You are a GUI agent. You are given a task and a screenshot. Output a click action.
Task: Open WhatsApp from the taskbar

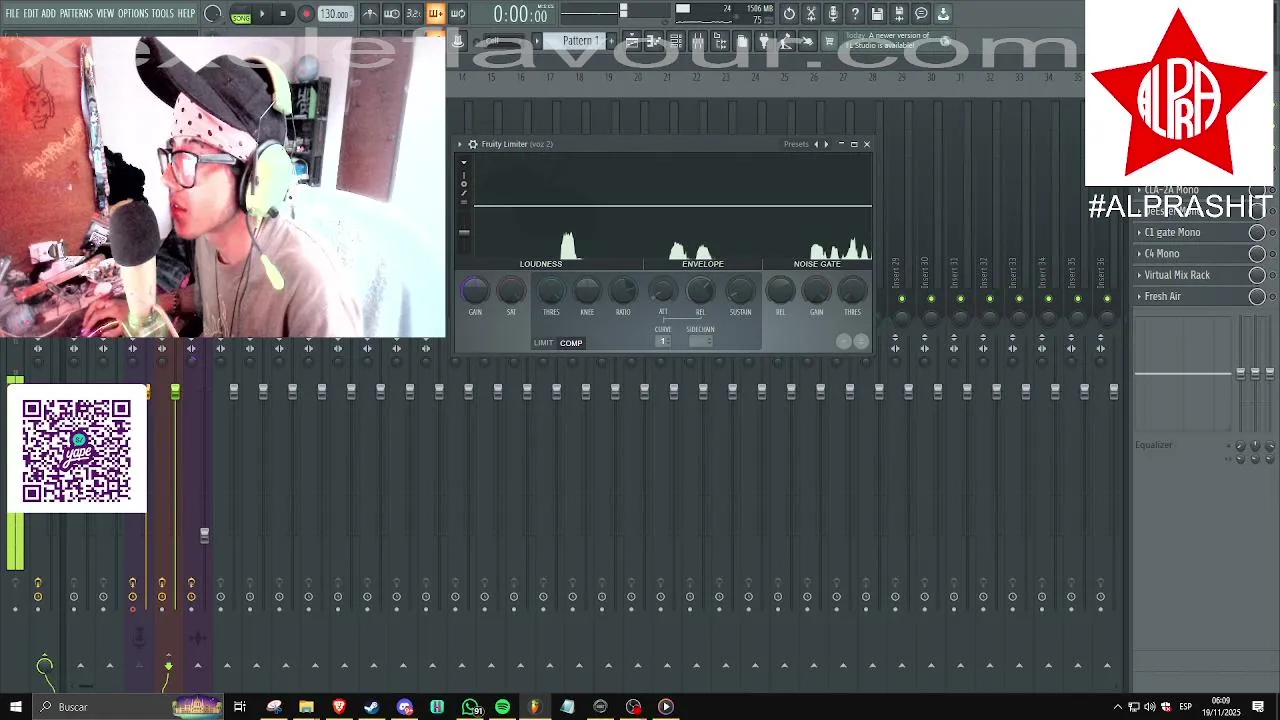click(470, 707)
